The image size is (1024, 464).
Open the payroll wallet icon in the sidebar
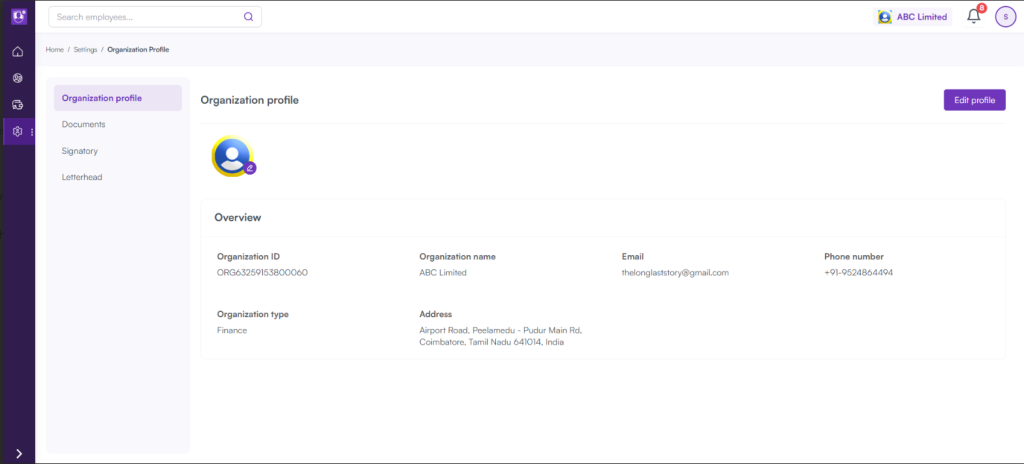tap(18, 105)
